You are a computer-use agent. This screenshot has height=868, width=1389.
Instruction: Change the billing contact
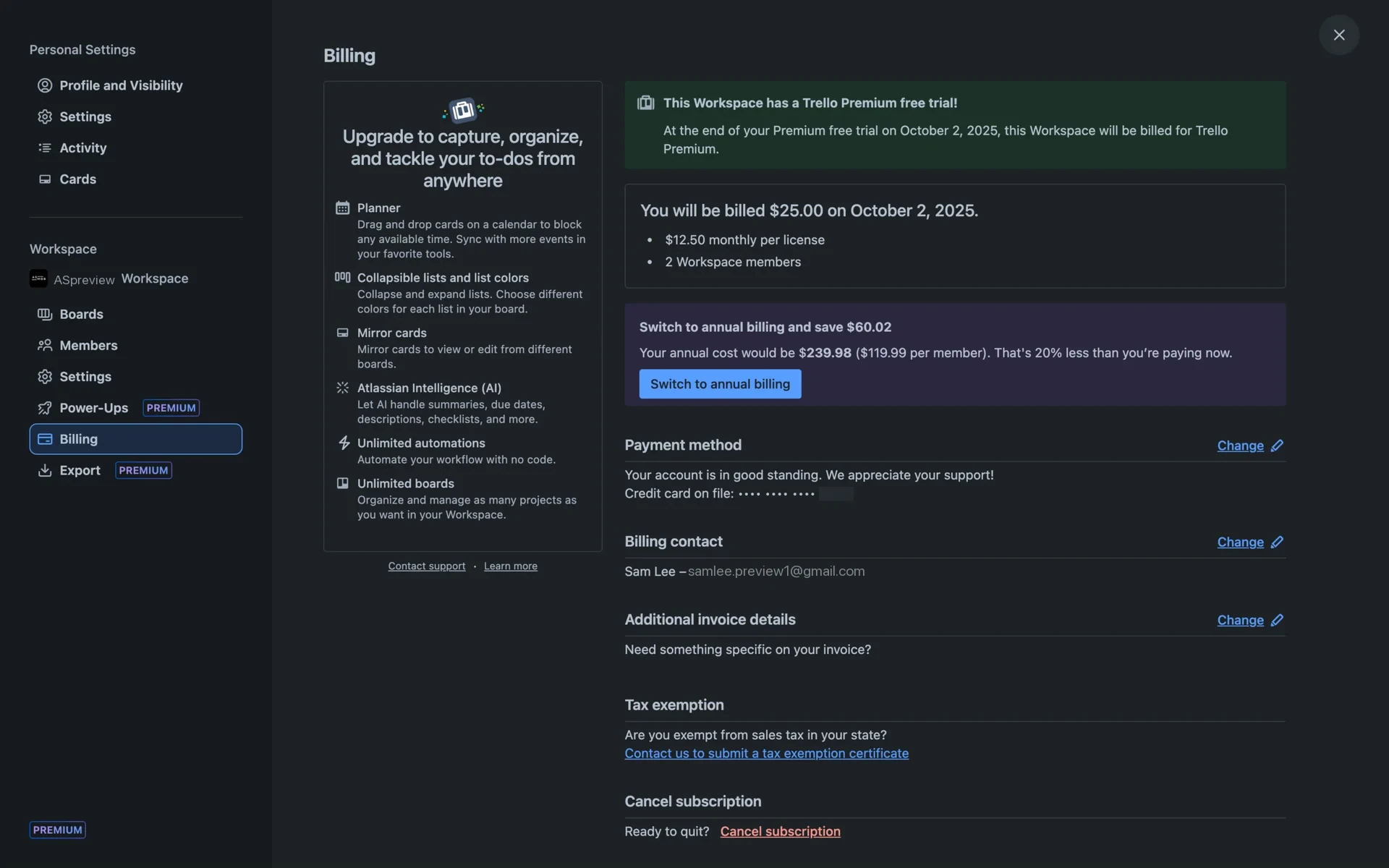pyautogui.click(x=1240, y=542)
